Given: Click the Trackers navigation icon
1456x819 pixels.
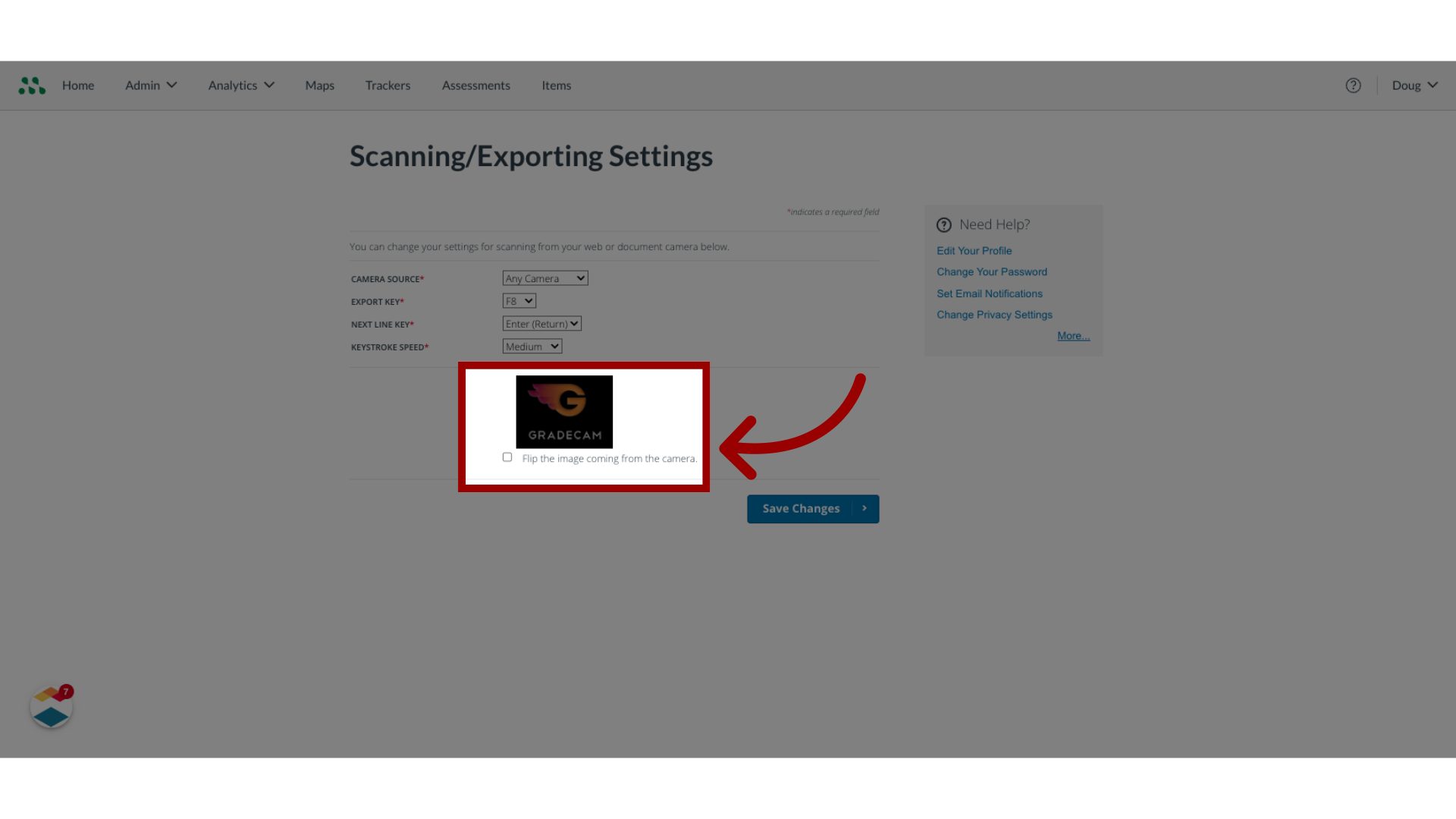Looking at the screenshot, I should point(387,85).
